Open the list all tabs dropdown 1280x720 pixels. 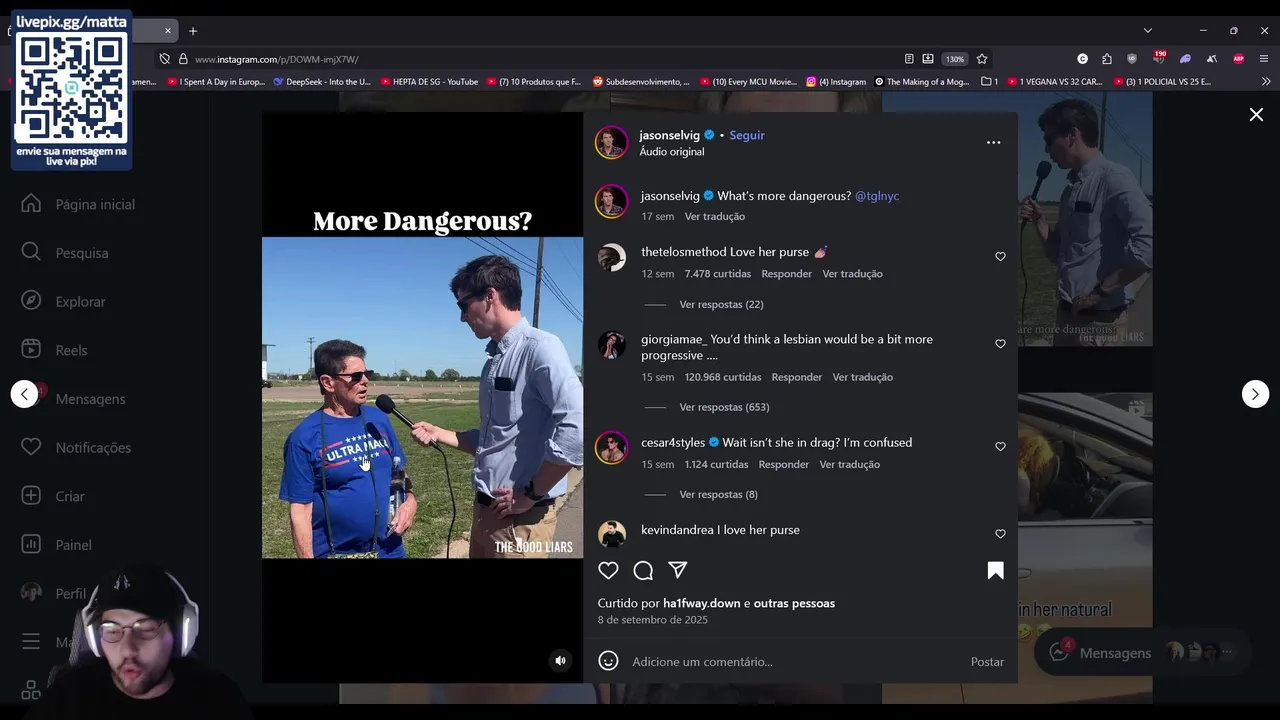1147,31
